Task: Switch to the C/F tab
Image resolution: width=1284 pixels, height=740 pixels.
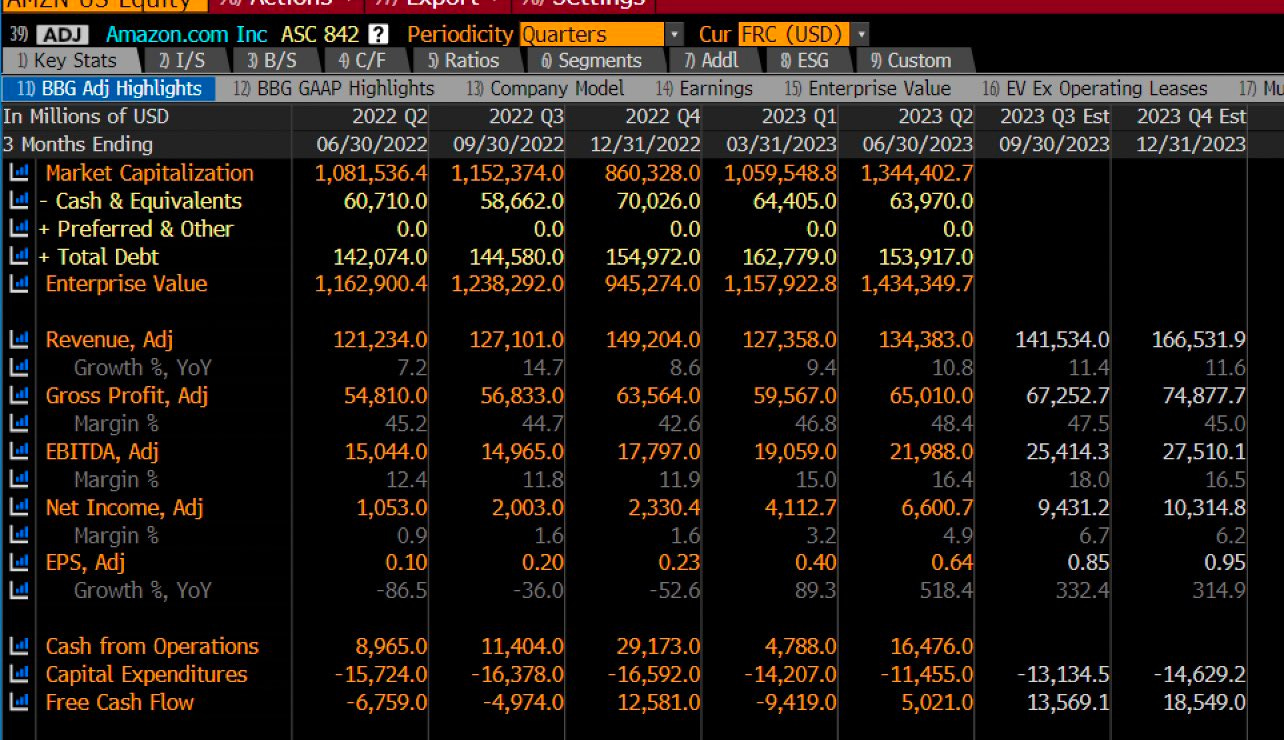Action: pos(362,61)
